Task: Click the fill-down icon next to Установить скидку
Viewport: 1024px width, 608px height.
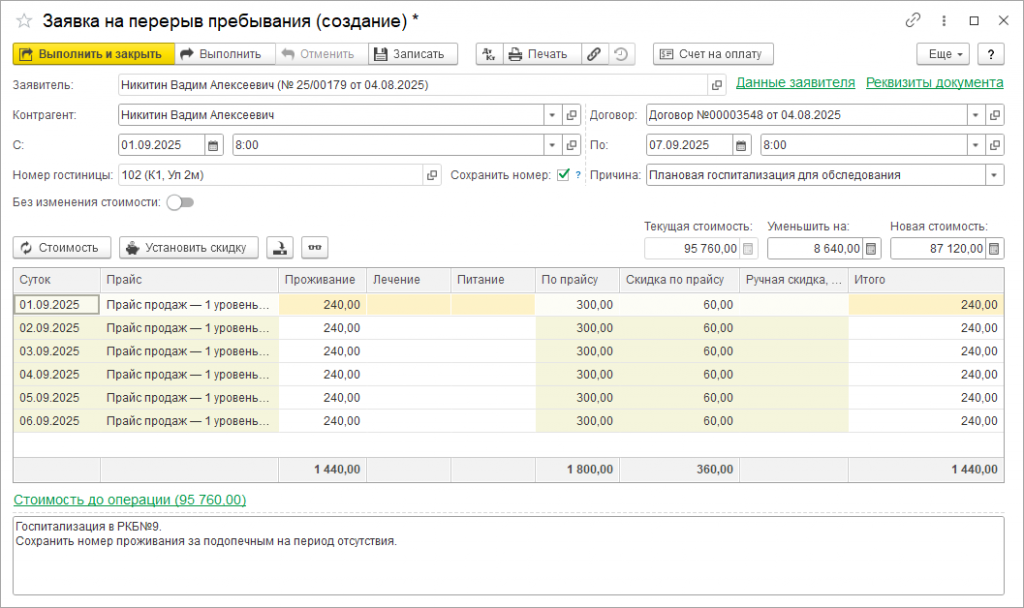Action: [x=280, y=248]
